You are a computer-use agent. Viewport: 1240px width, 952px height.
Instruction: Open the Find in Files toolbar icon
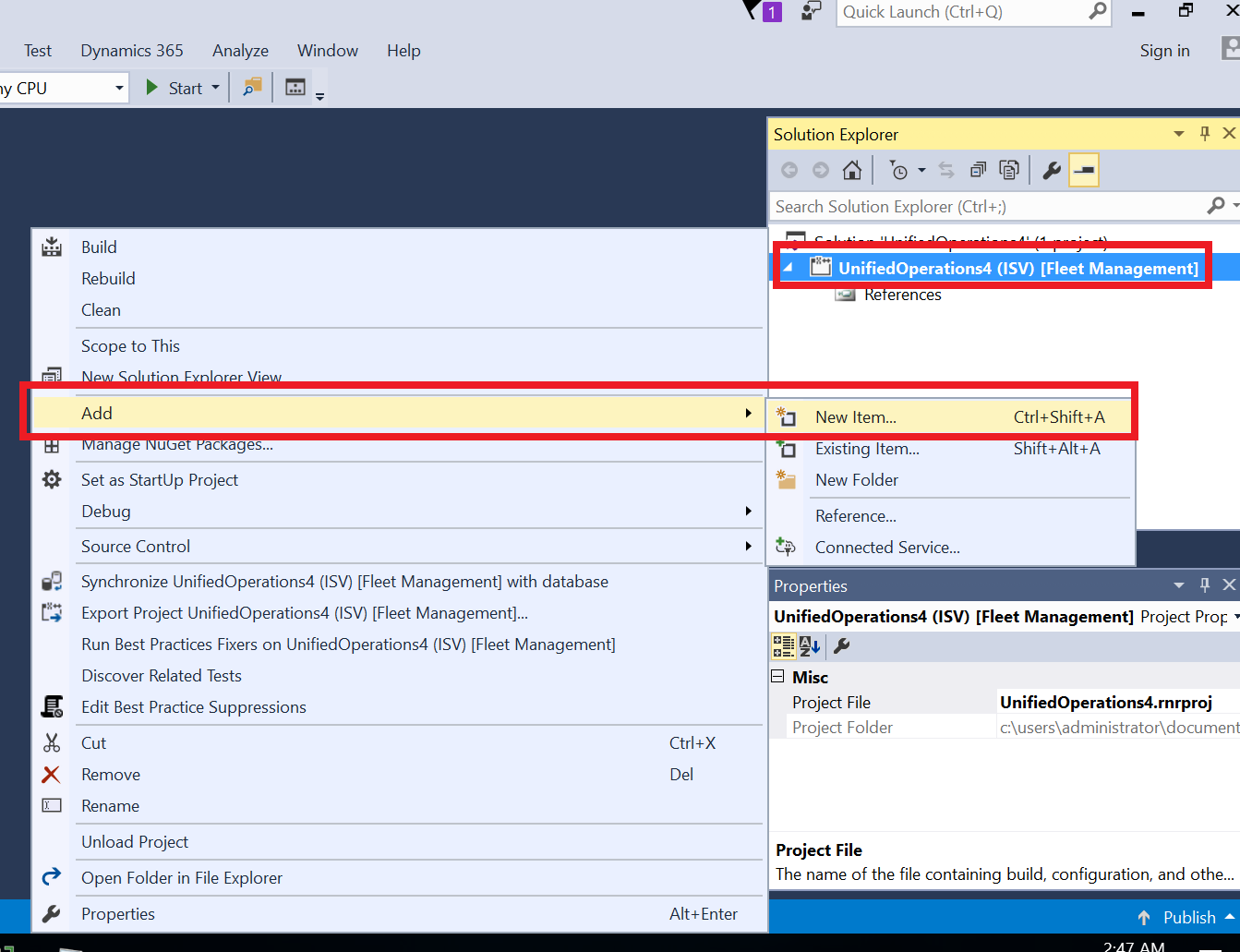pyautogui.click(x=252, y=88)
